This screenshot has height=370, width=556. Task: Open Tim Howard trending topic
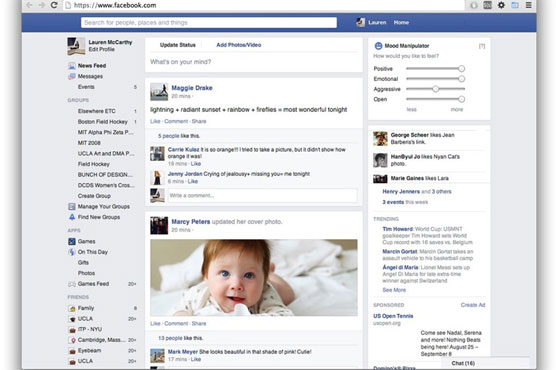click(397, 229)
